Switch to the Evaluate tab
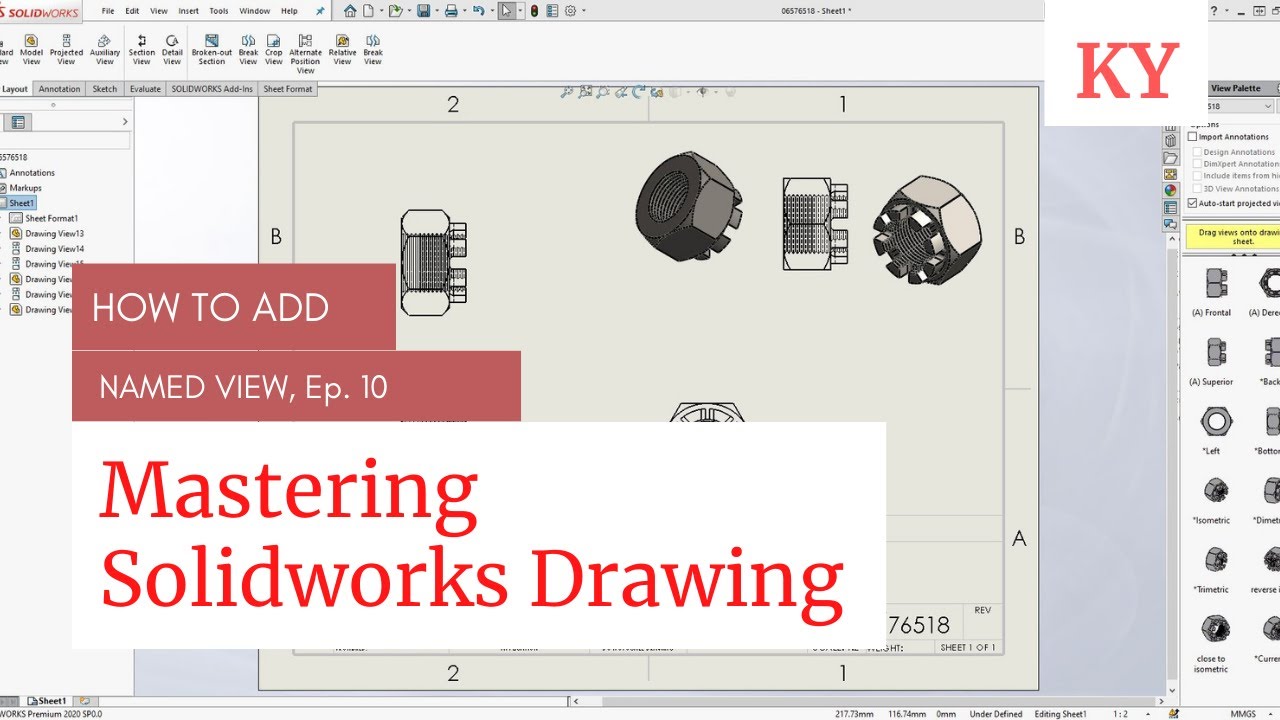Screen dimensions: 1280x720 pos(145,89)
